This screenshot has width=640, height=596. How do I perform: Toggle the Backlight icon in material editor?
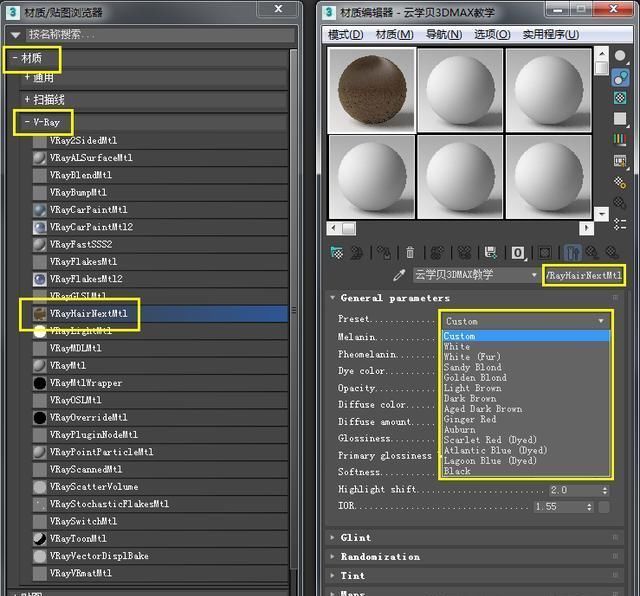620,78
